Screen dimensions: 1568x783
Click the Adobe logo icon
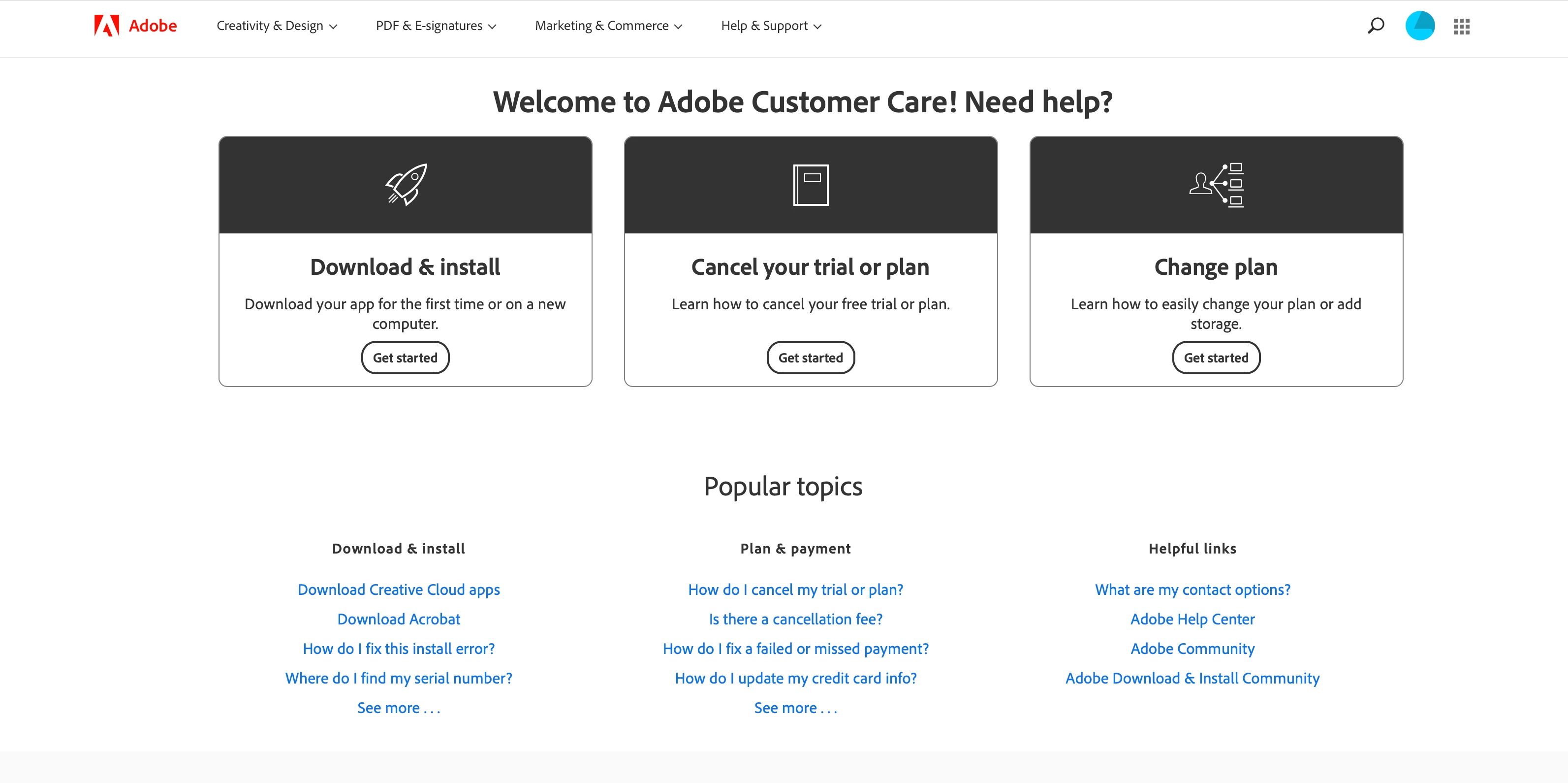(106, 26)
